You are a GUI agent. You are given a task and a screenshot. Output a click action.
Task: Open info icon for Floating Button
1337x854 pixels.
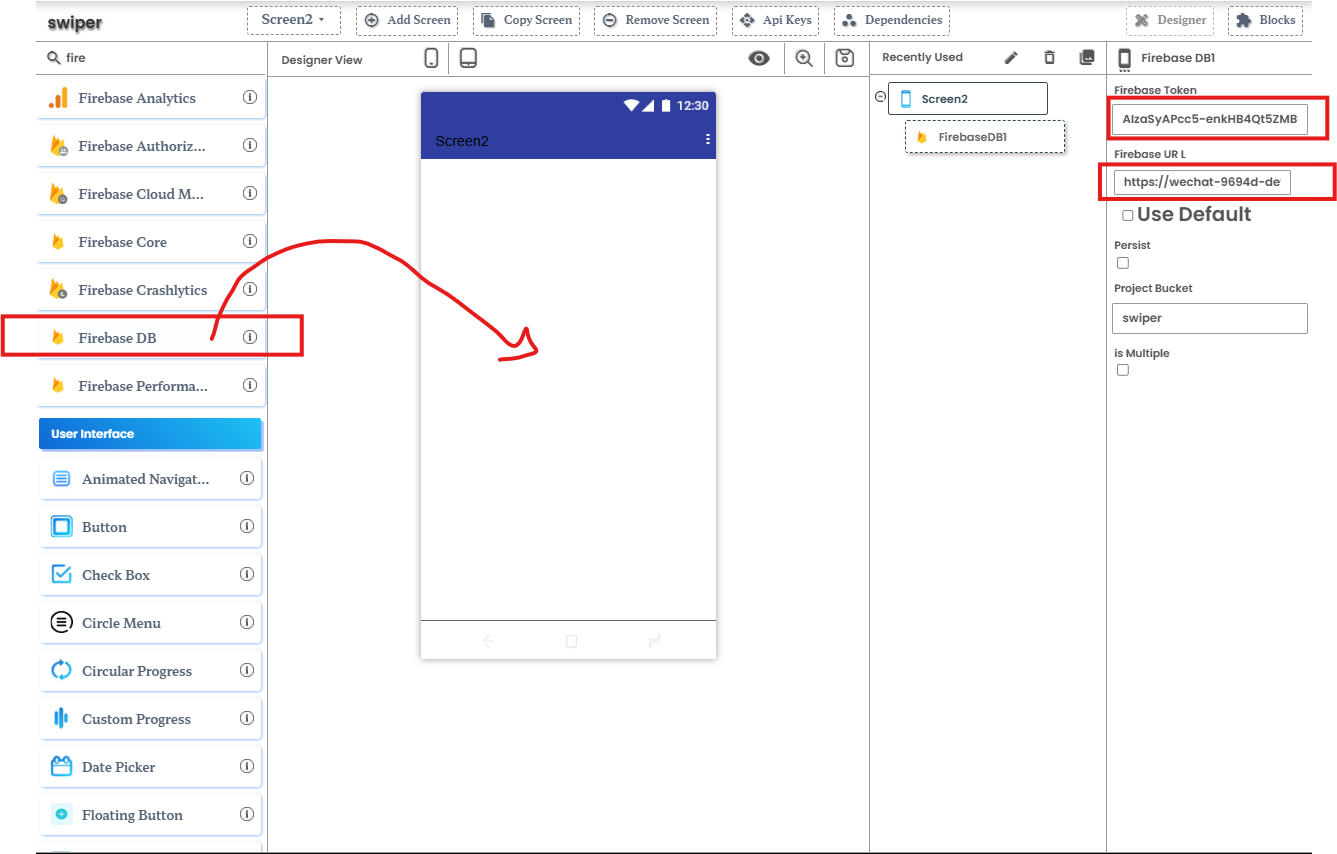[x=247, y=815]
